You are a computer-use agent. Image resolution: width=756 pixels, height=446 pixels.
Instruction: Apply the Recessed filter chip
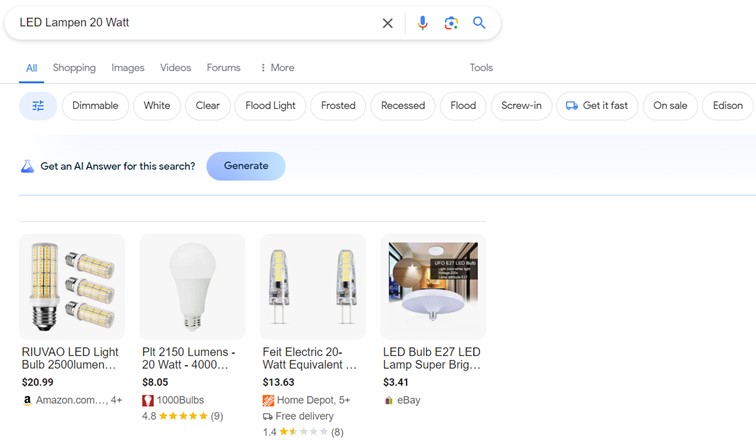pyautogui.click(x=403, y=106)
